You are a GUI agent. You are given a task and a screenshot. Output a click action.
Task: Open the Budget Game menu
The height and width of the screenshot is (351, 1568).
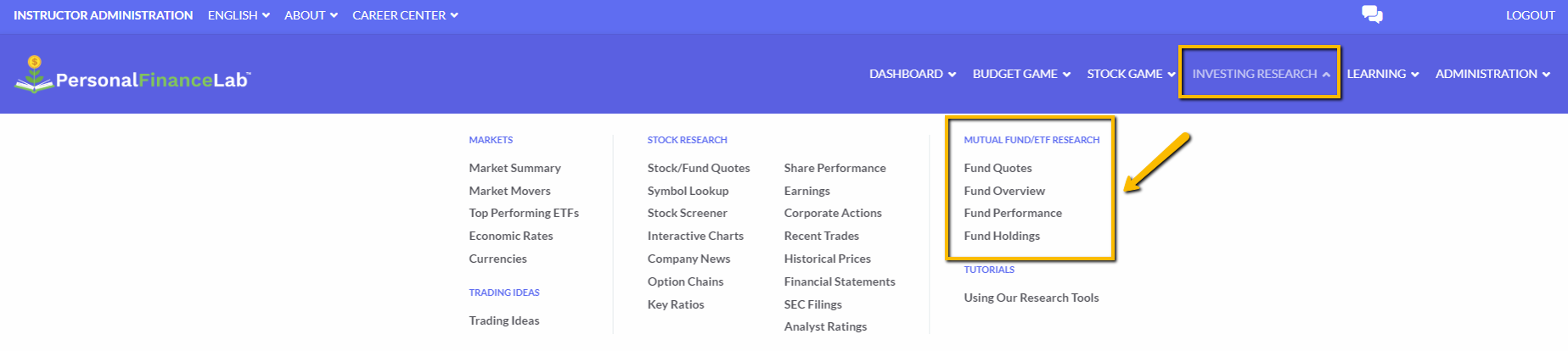click(x=1021, y=74)
